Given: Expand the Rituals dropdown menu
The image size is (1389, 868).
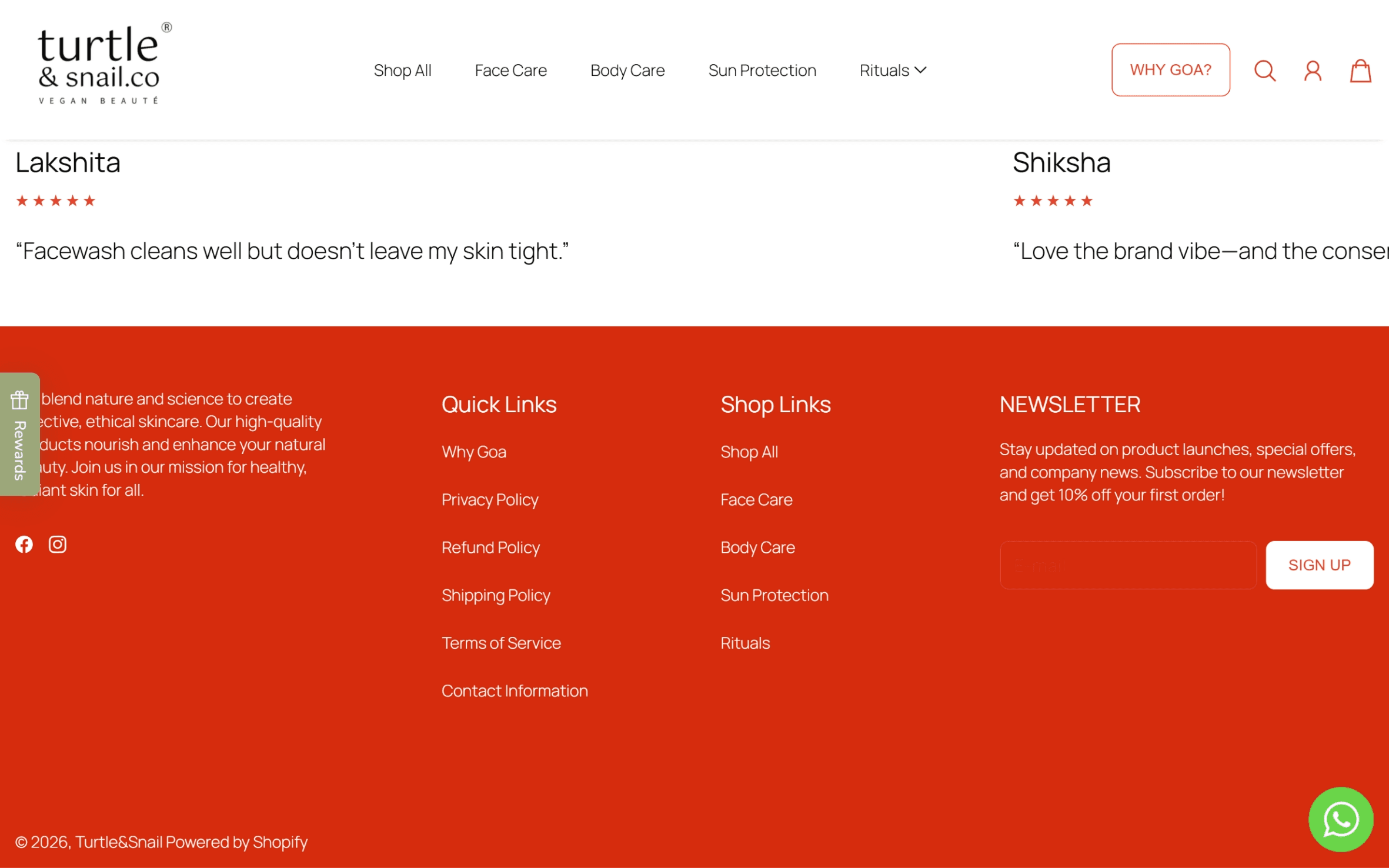Looking at the screenshot, I should [x=893, y=71].
